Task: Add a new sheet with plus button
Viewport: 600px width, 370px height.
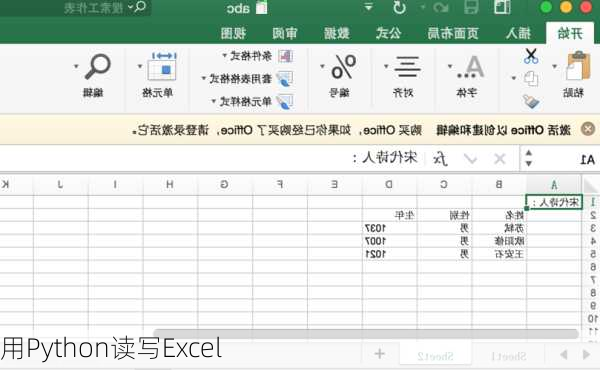Action: (380, 354)
